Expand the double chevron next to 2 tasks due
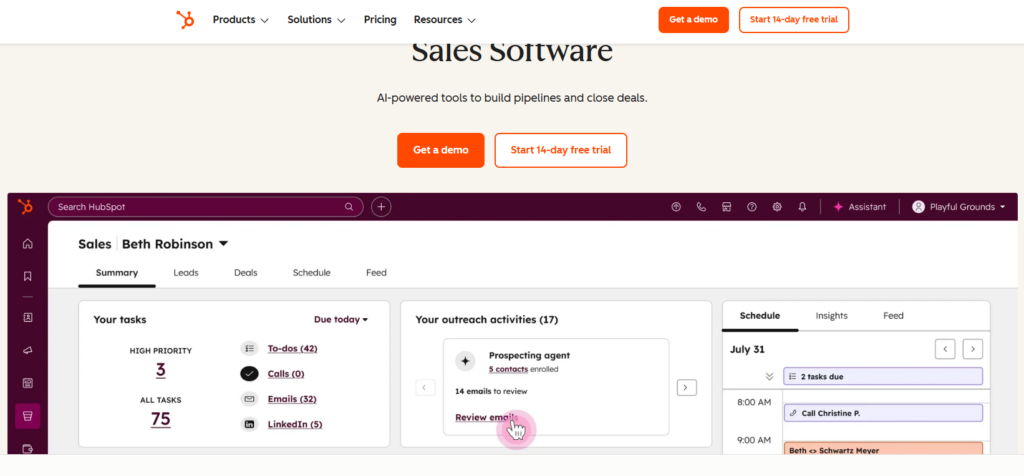 tap(769, 376)
